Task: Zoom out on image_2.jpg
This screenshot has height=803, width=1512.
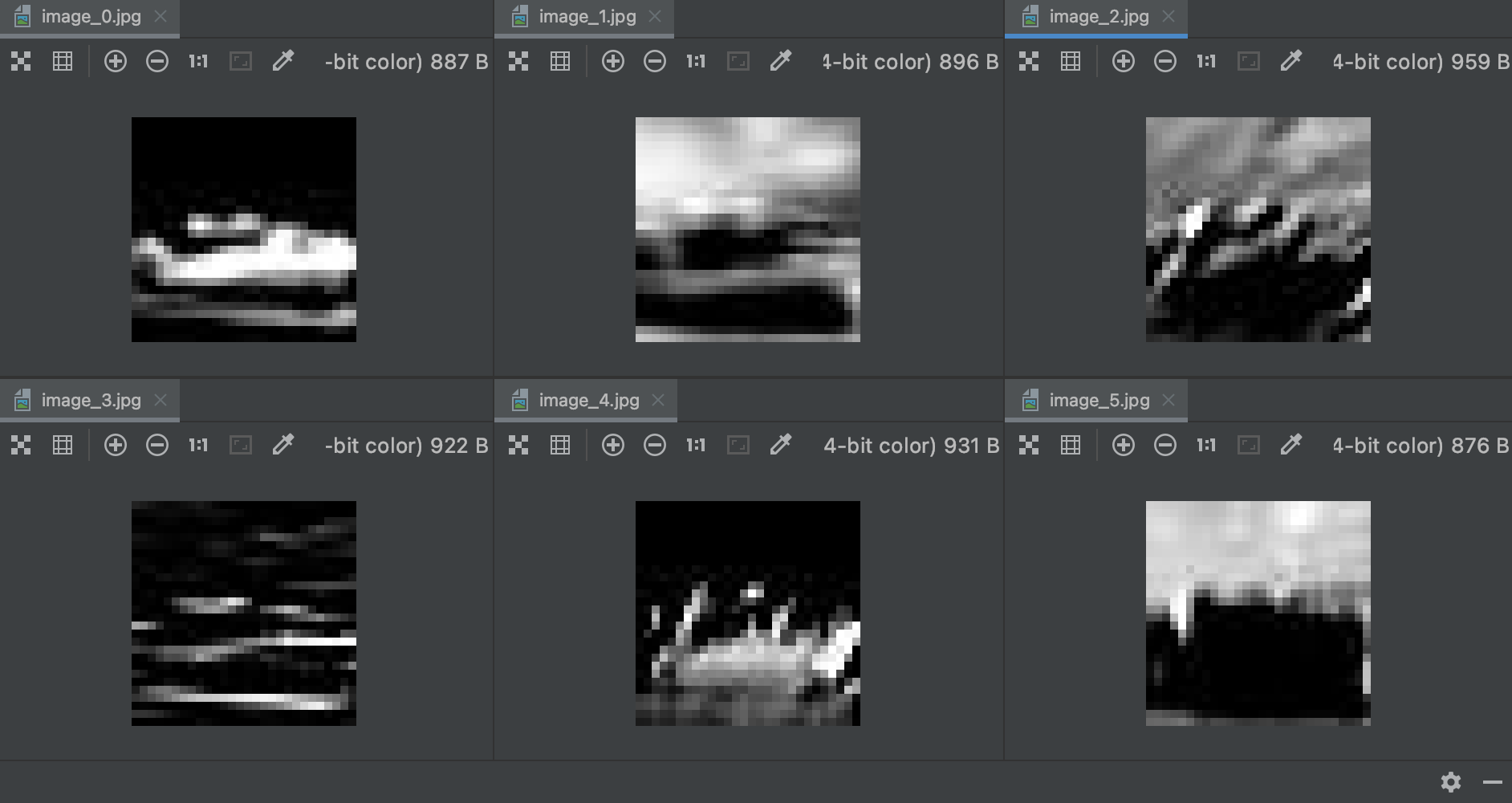Action: pyautogui.click(x=1165, y=61)
